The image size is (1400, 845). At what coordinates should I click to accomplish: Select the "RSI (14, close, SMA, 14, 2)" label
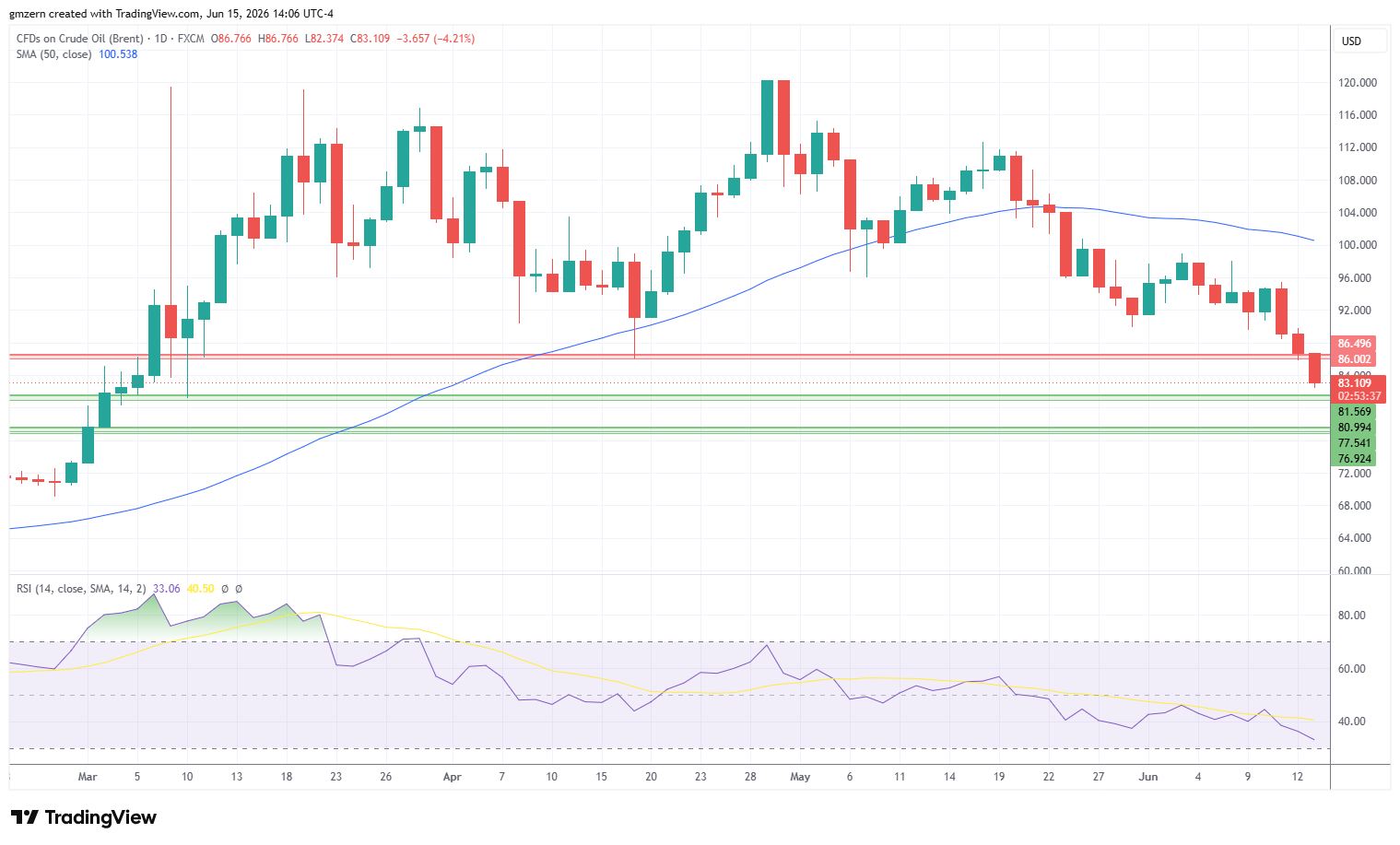click(x=81, y=589)
